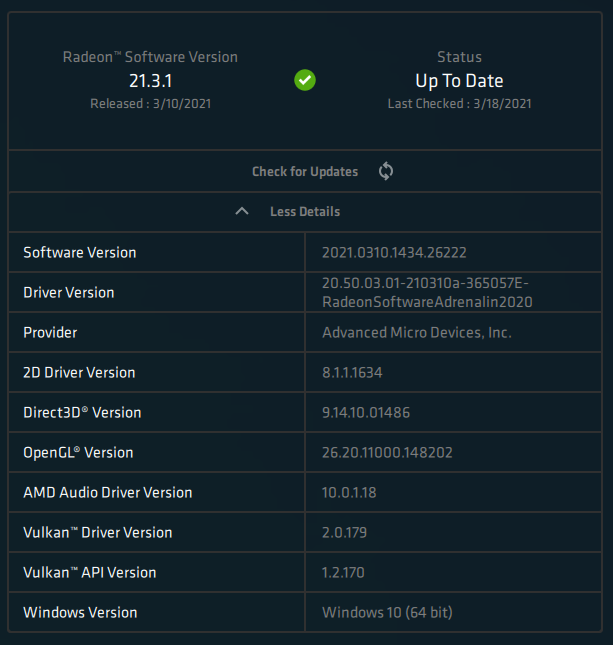Select the value 2.0.179
Image resolution: width=613 pixels, height=645 pixels.
pos(344,532)
